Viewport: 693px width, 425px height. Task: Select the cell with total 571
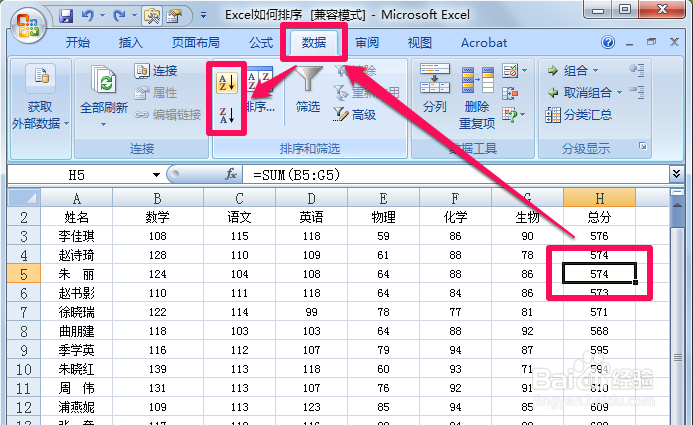(x=599, y=312)
